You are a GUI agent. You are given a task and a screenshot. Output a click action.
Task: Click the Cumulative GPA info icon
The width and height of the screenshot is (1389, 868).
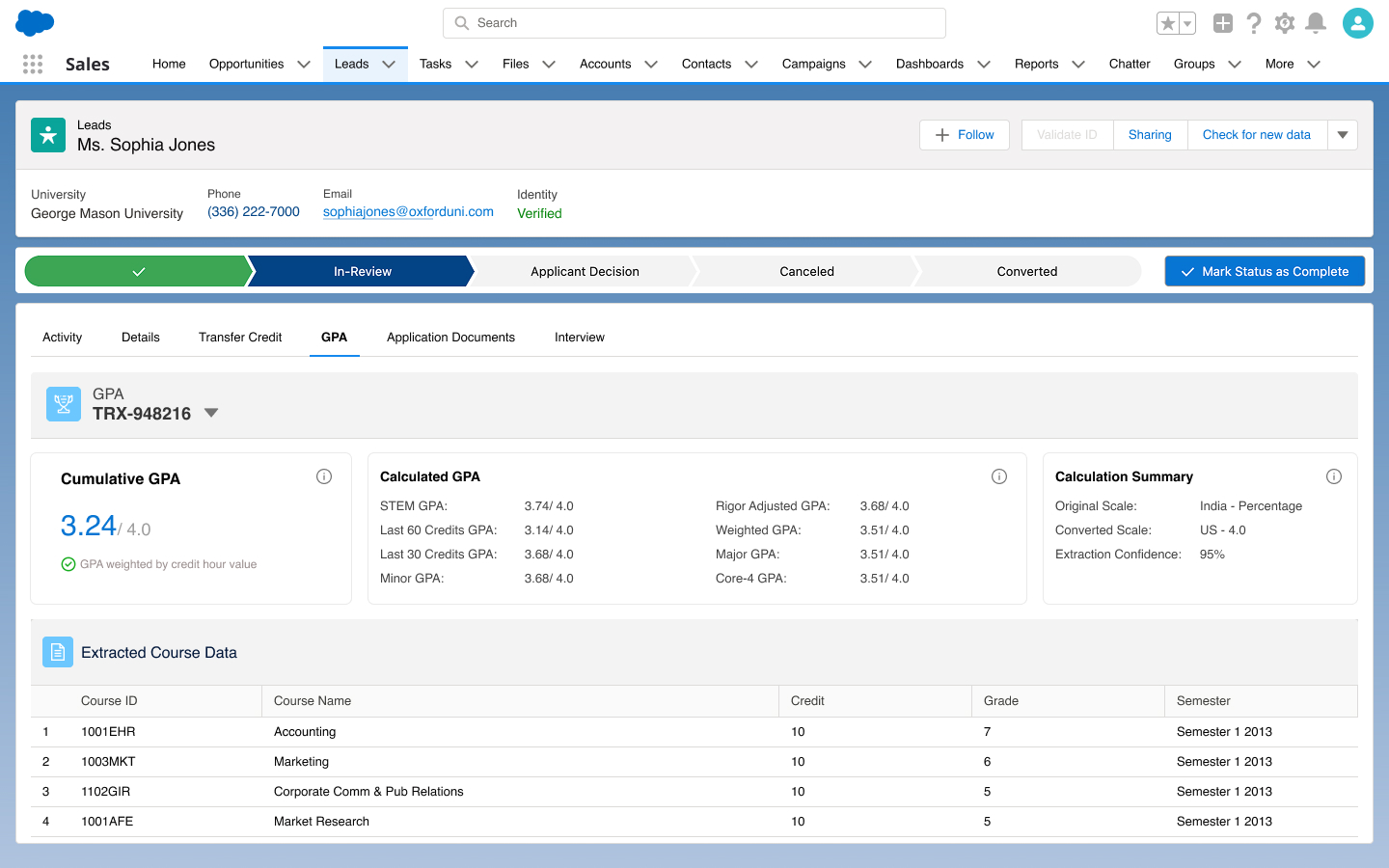tap(324, 475)
